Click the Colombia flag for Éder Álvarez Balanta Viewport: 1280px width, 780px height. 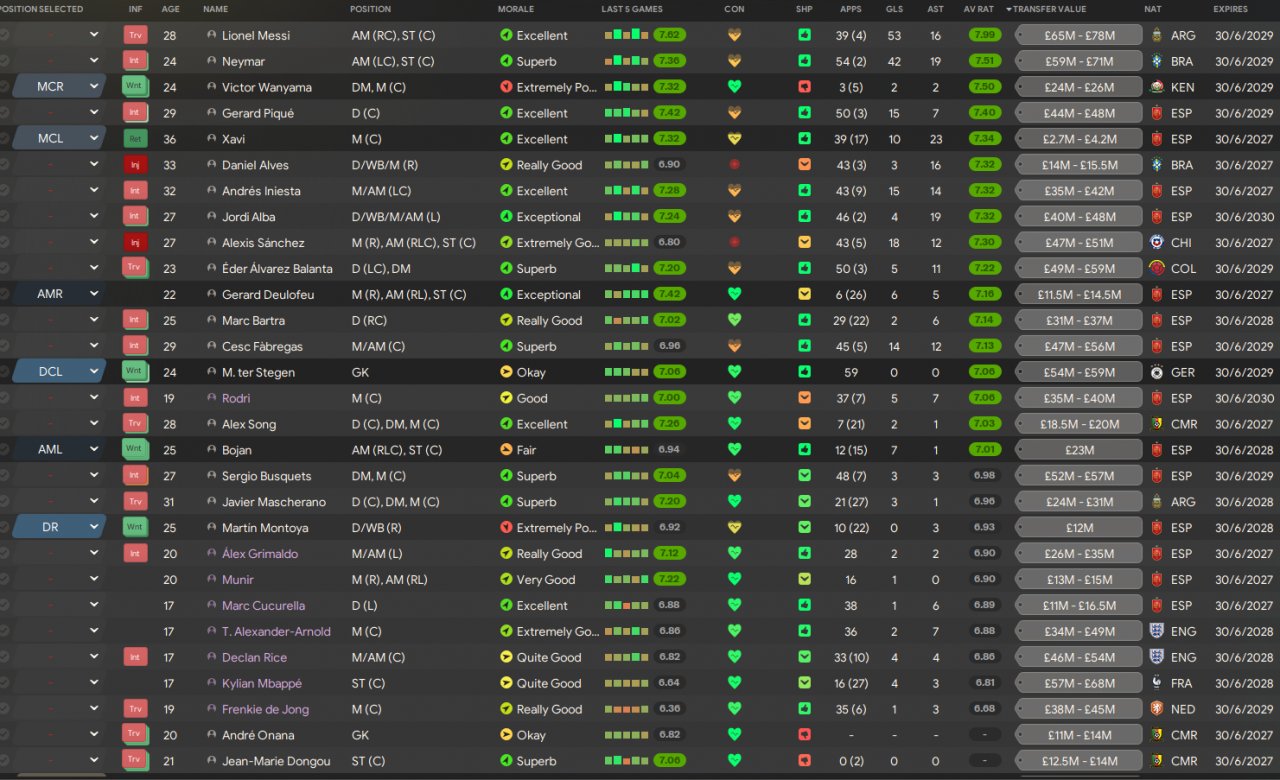(x=1157, y=268)
